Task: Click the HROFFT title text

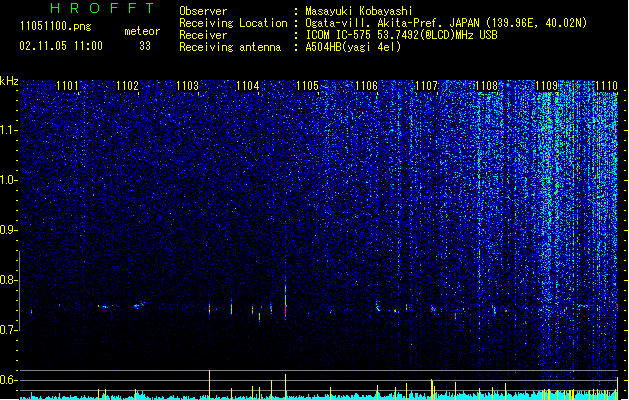Action: point(103,8)
